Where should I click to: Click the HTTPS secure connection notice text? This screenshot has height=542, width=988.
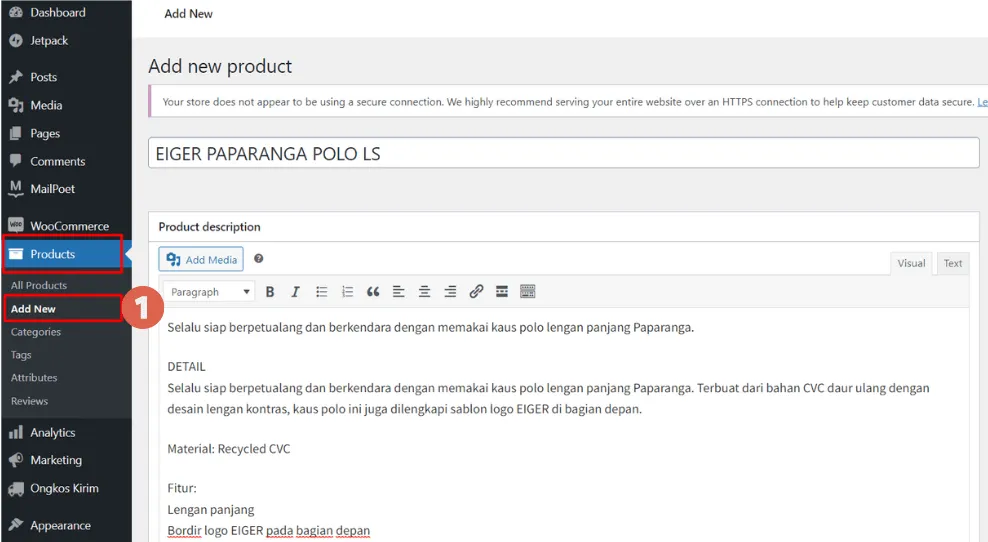pos(568,102)
